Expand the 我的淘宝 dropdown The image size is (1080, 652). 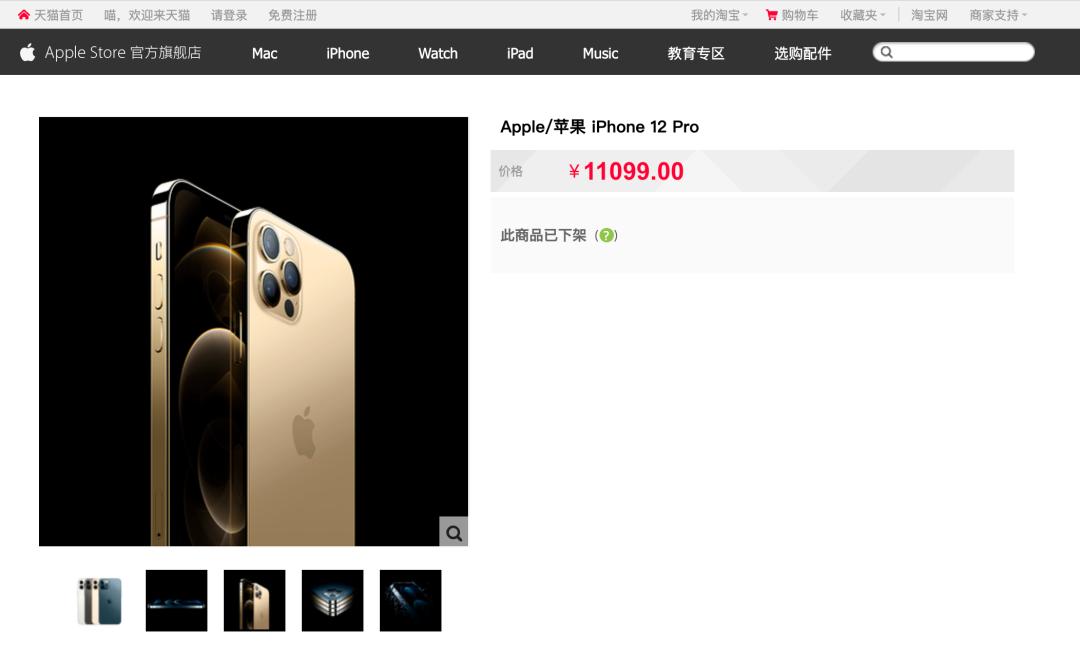pos(719,15)
